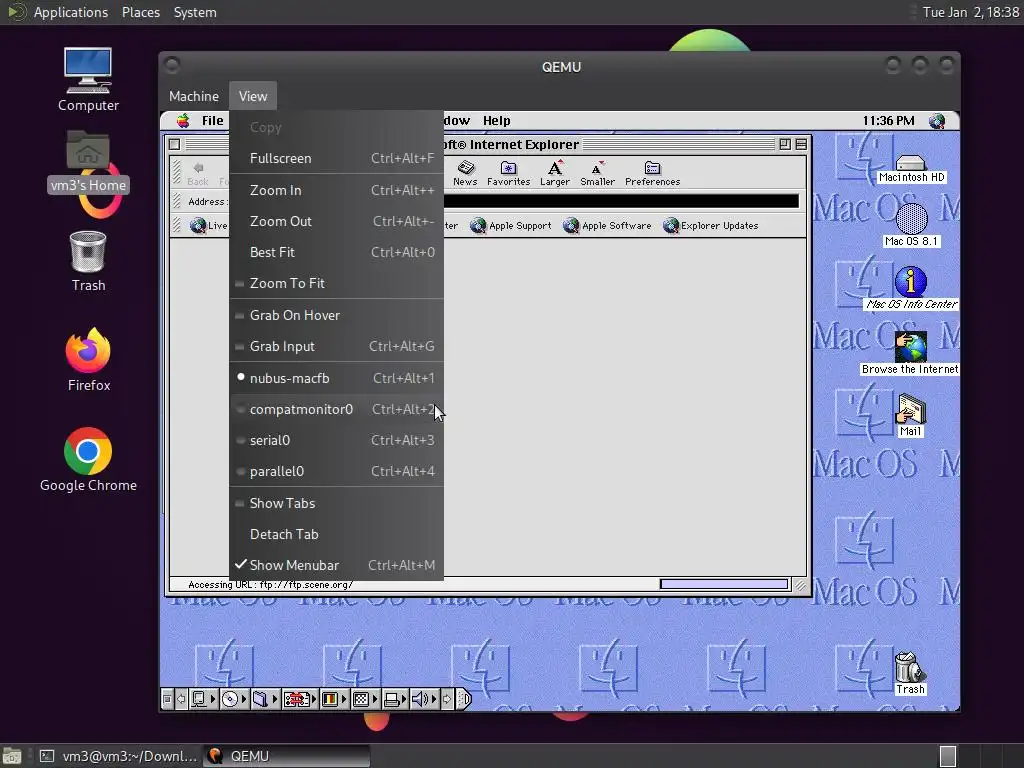The width and height of the screenshot is (1024, 768).
Task: Click the Explorer window collapse box
Action: [x=801, y=144]
